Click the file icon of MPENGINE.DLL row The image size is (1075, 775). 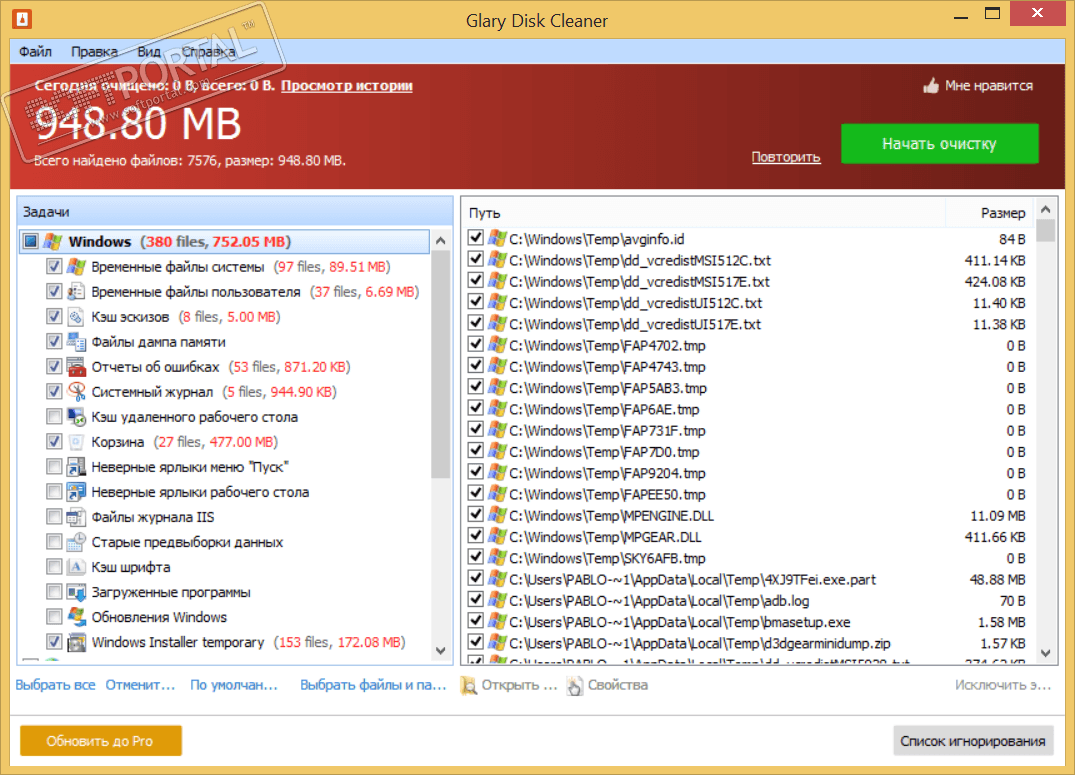point(497,515)
